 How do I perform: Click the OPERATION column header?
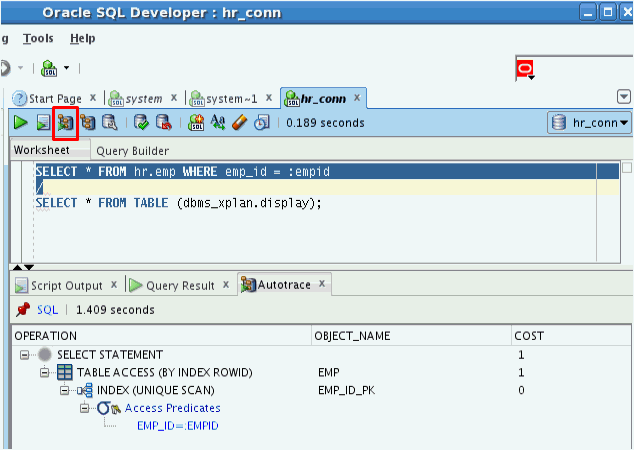[x=162, y=336]
